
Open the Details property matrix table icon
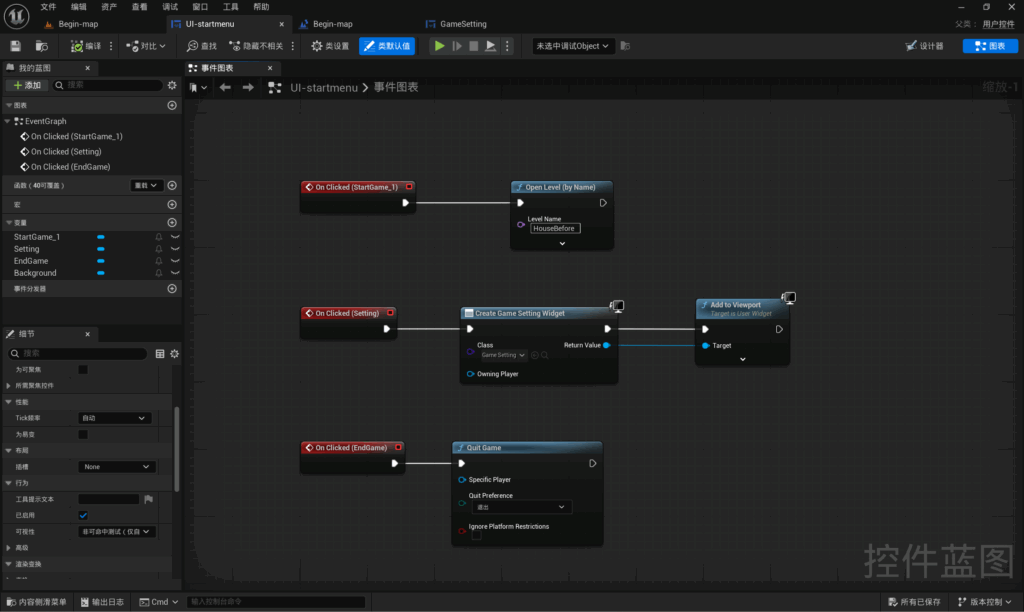(x=160, y=353)
